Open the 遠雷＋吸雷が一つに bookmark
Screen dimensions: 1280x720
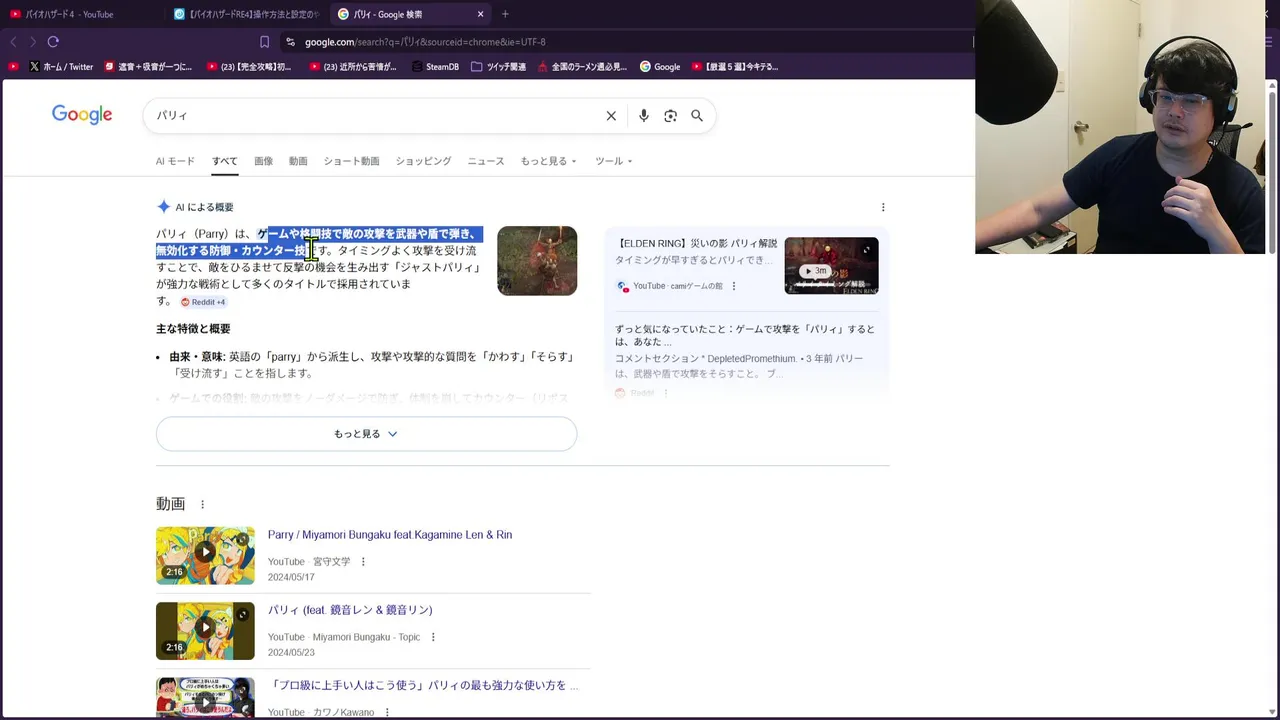[x=146, y=67]
